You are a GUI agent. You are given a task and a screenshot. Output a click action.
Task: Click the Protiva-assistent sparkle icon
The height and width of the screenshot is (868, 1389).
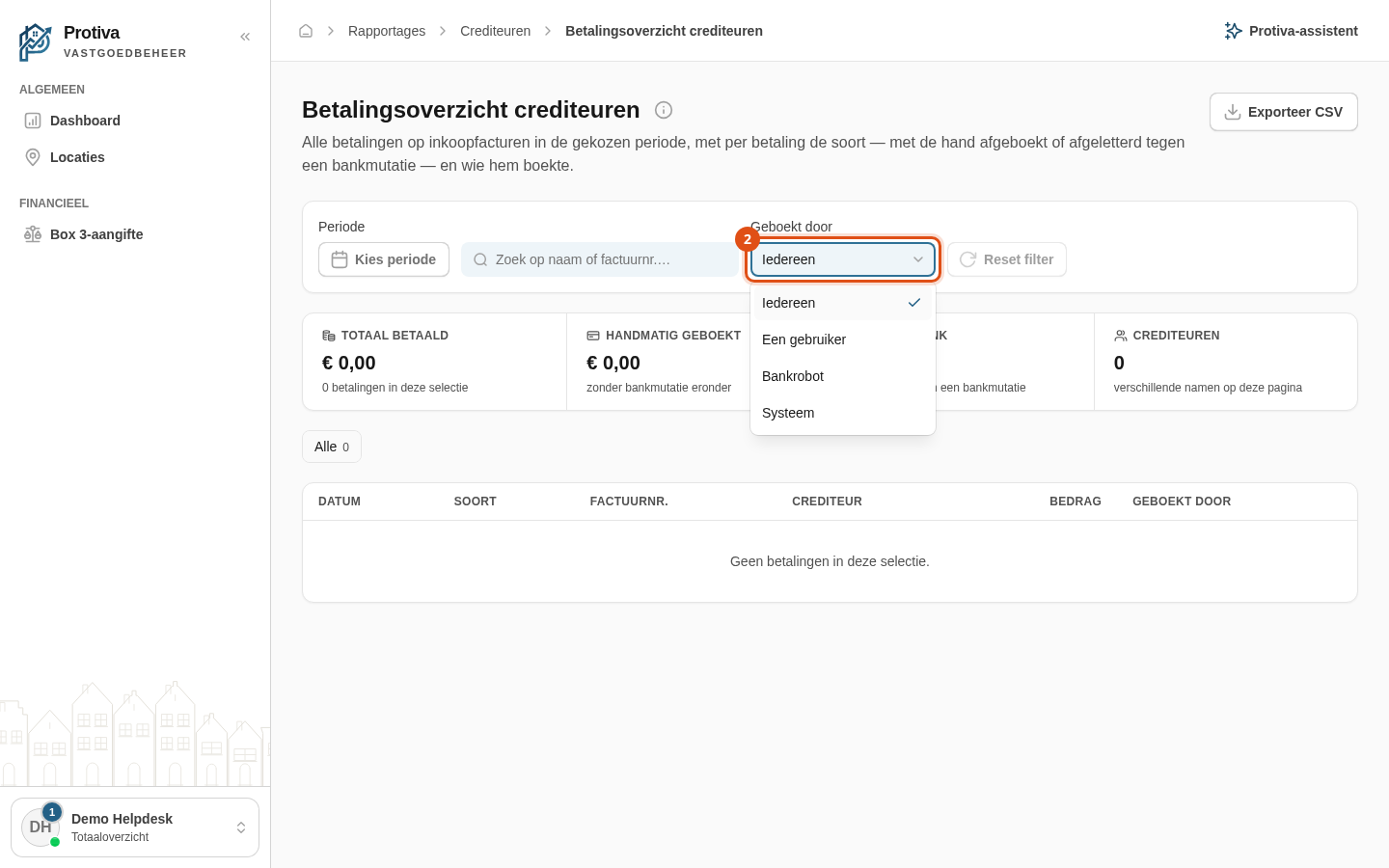click(1233, 31)
